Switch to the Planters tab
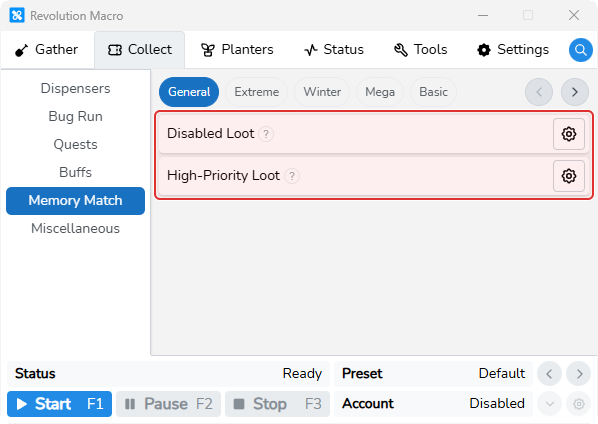This screenshot has width=598, height=424. 237,50
